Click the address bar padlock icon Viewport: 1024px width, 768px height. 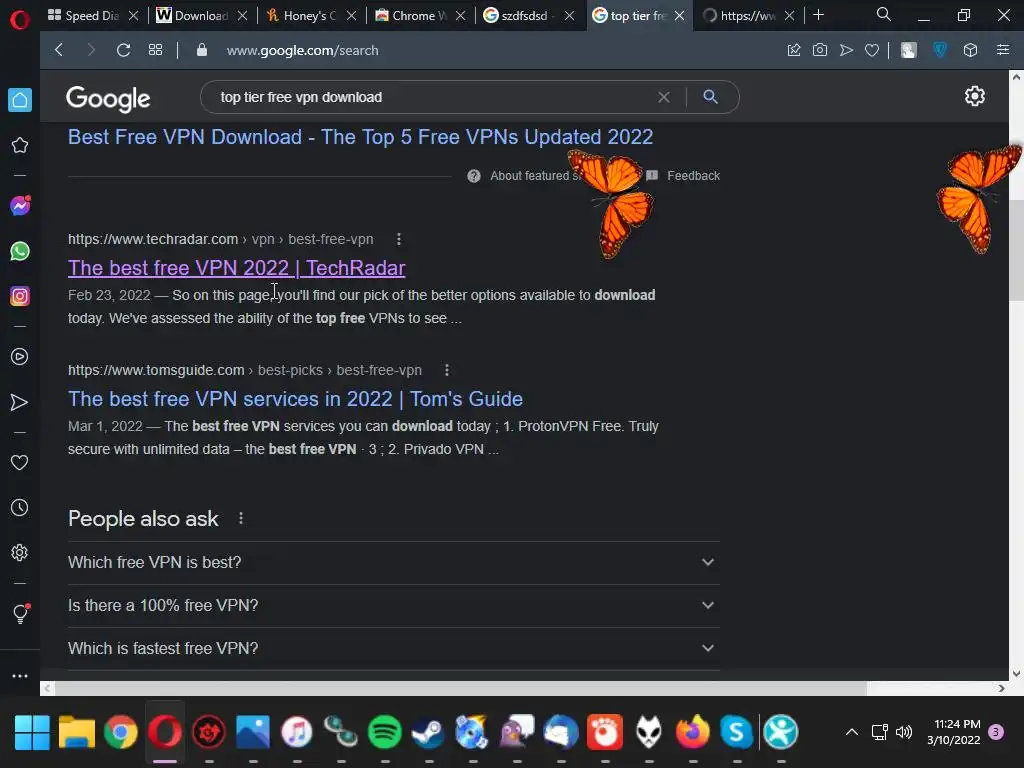202,50
